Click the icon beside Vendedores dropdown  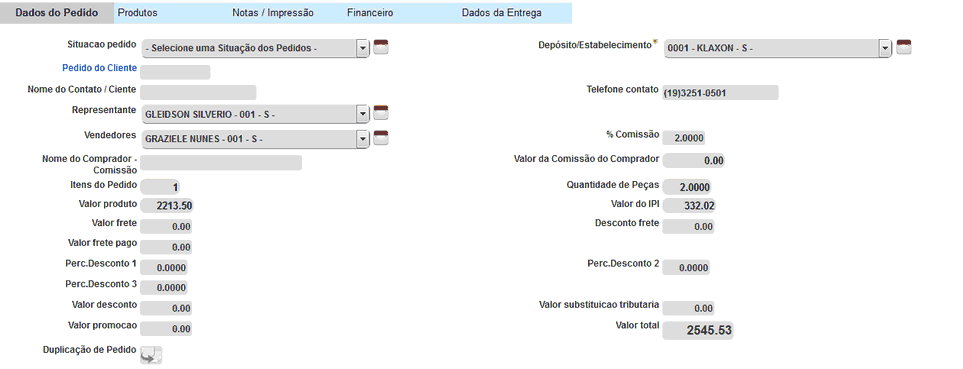pyautogui.click(x=381, y=138)
